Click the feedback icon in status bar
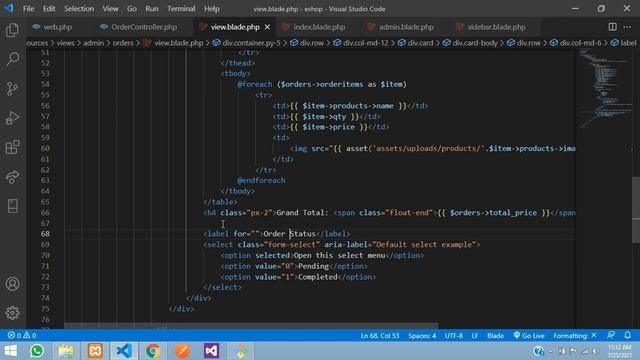This screenshot has height=360, width=640. (611, 335)
